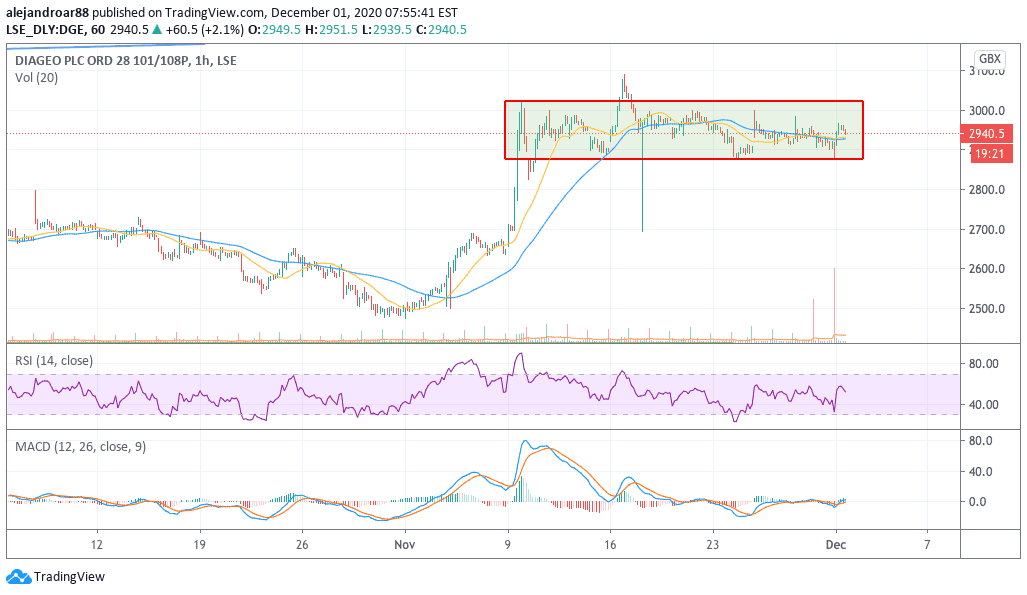
Task: Click the high value H:2951.5
Action: pos(331,29)
